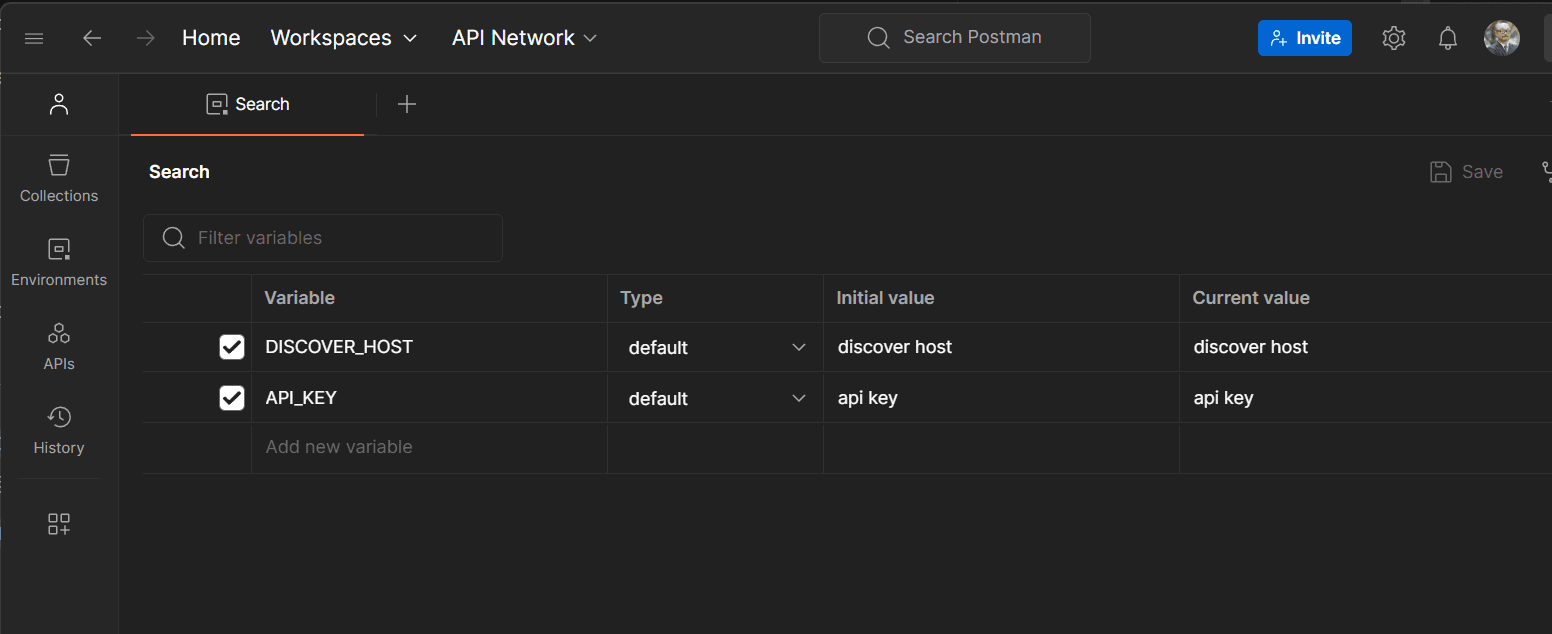The image size is (1552, 634).
Task: Uncheck the DISCOVER_HOST variable checkbox
Action: (x=232, y=347)
